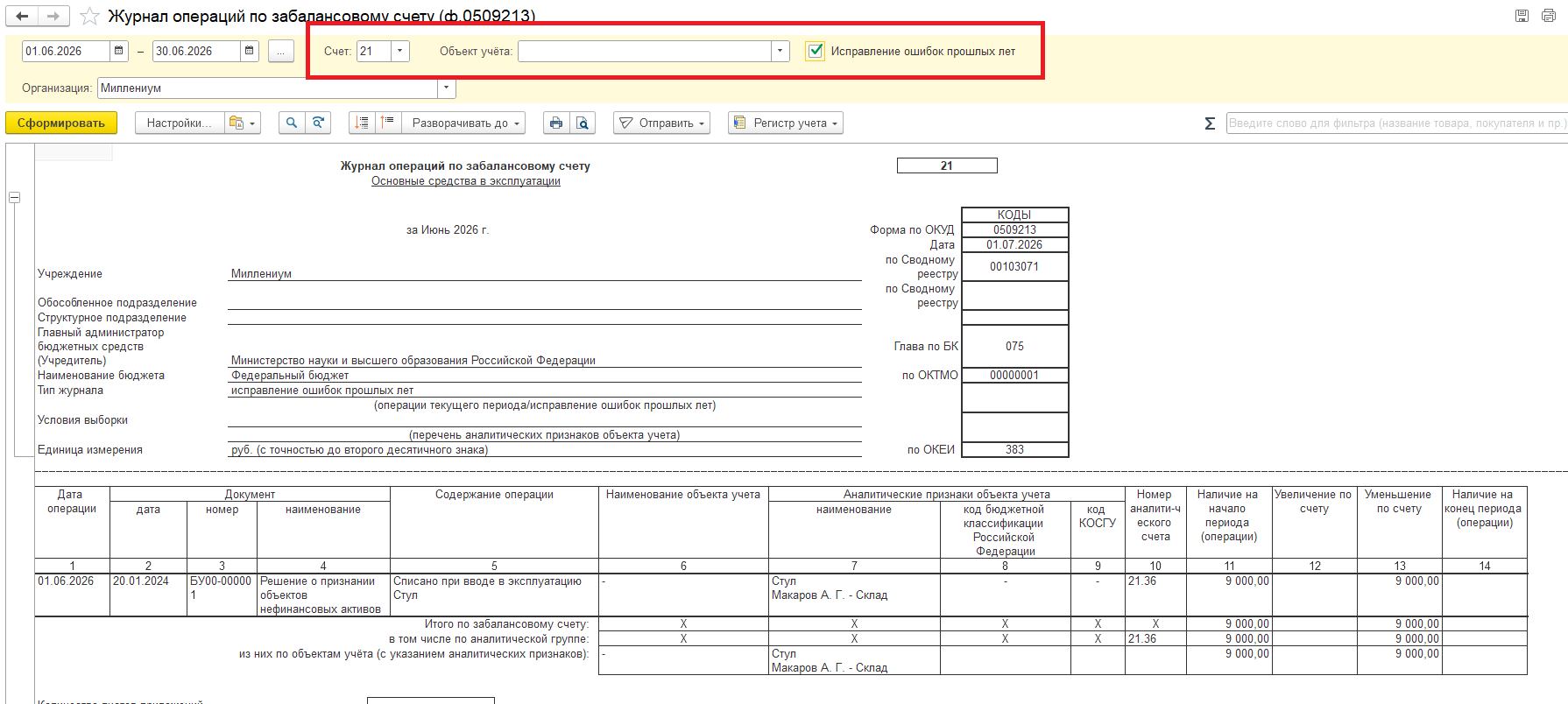The height and width of the screenshot is (704, 1568).
Task: Open the Объект учёта dropdown arrow
Action: [780, 51]
